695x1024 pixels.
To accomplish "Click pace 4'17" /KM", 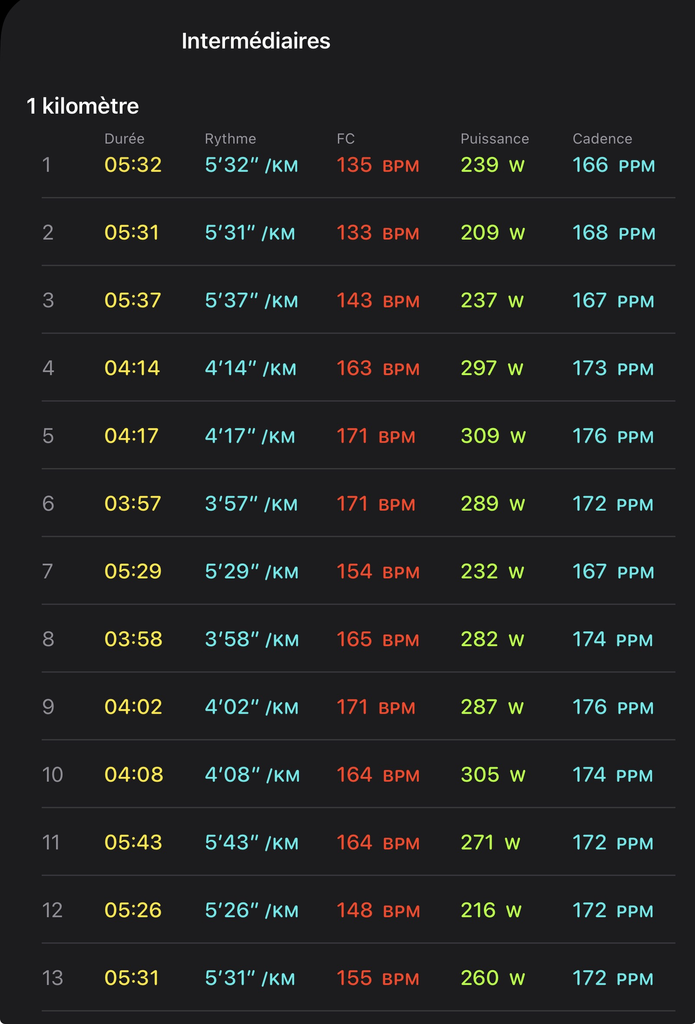I will click(x=250, y=436).
